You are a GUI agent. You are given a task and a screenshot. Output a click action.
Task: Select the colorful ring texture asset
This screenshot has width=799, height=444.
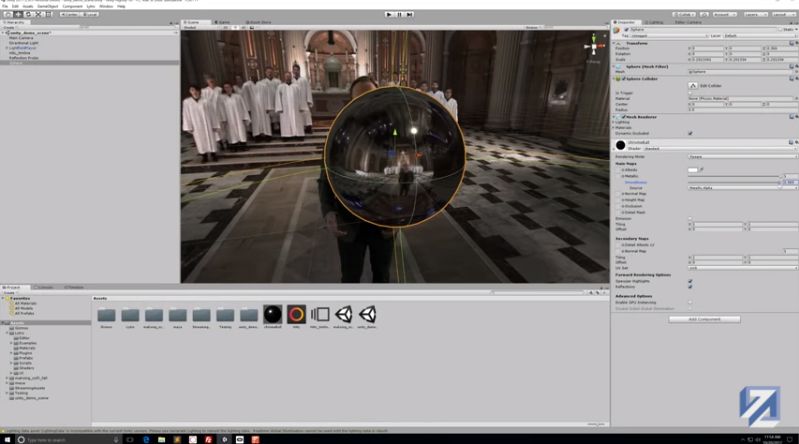[x=296, y=315]
